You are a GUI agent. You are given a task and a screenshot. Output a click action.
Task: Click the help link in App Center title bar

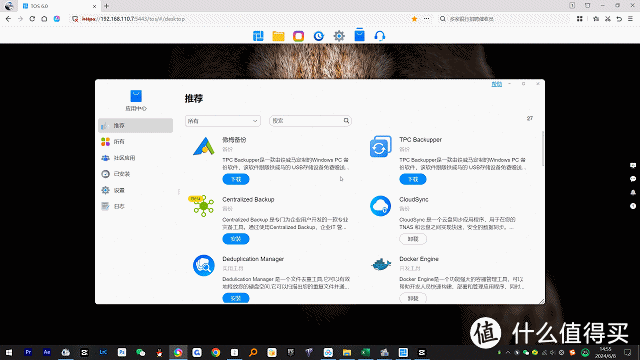point(496,84)
